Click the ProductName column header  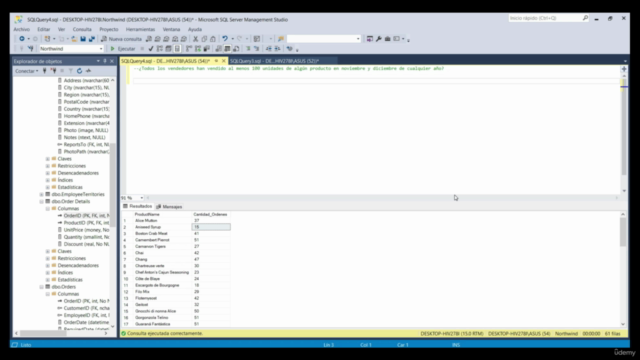(x=162, y=214)
